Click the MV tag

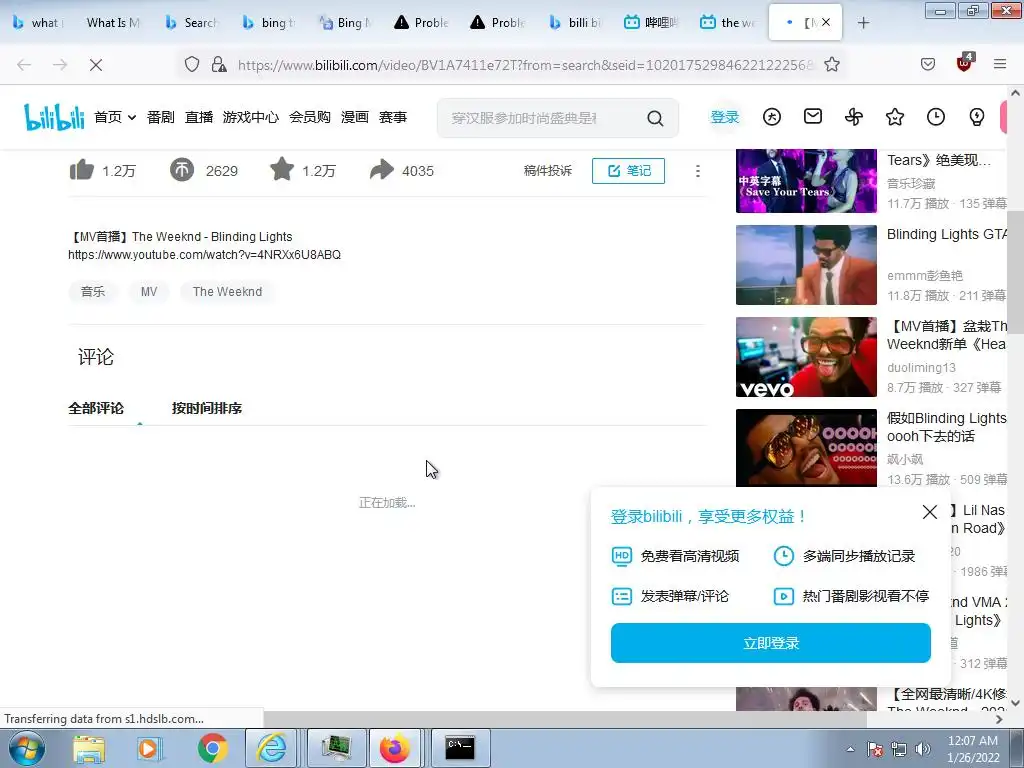[x=149, y=291]
